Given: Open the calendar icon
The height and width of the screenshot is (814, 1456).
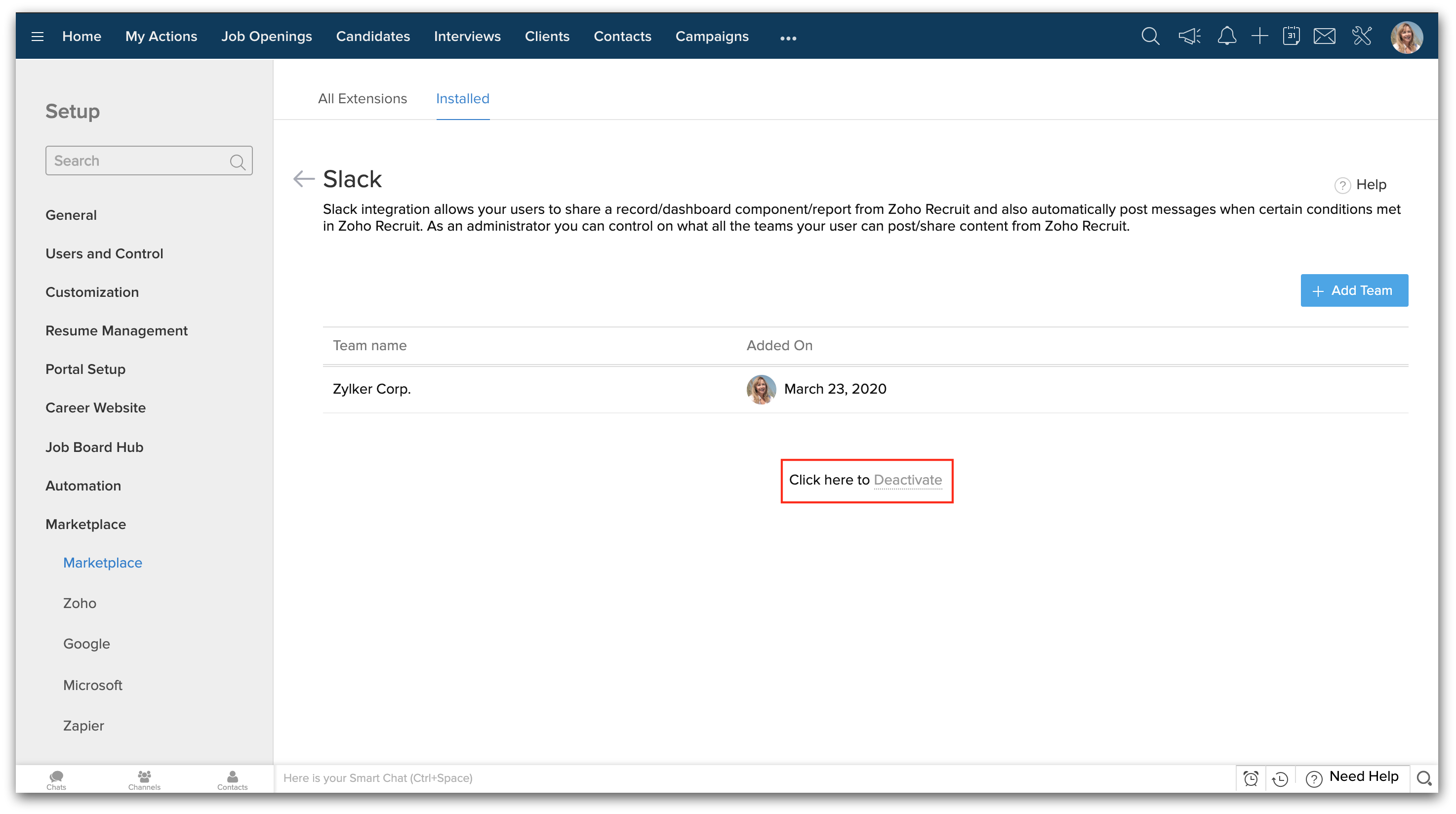Looking at the screenshot, I should click(x=1291, y=37).
